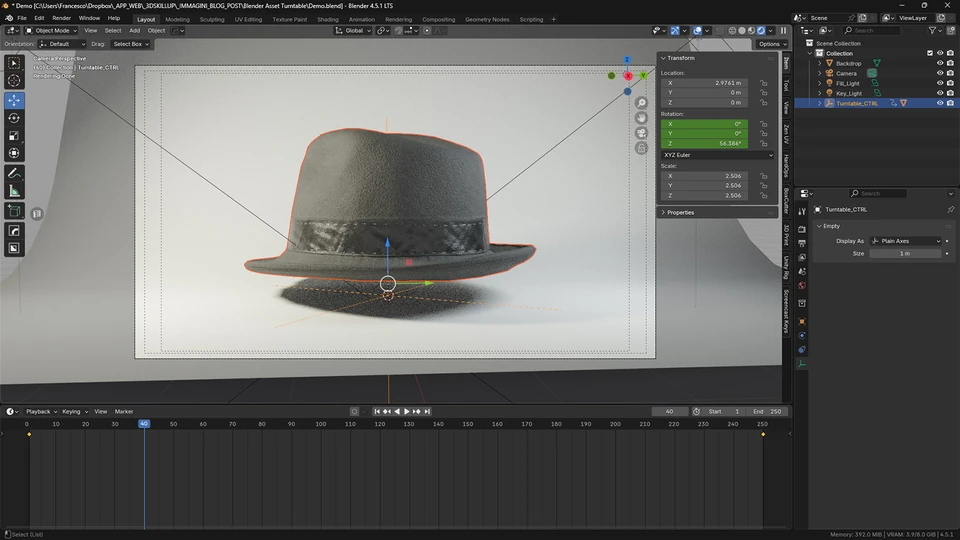Lock camera to view gizmo icon

(x=641, y=149)
